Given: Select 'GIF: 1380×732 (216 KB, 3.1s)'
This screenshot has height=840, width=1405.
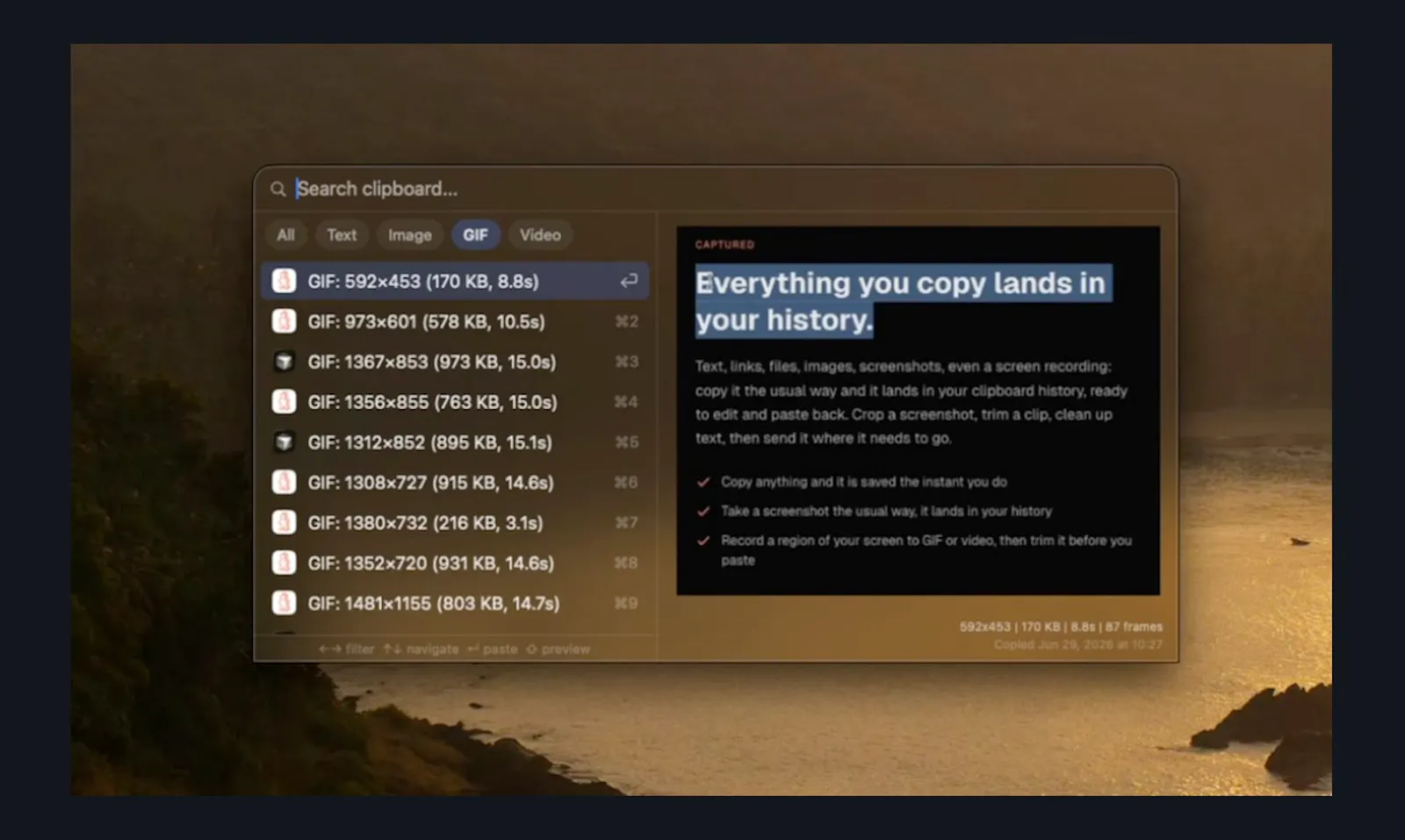Looking at the screenshot, I should (455, 523).
